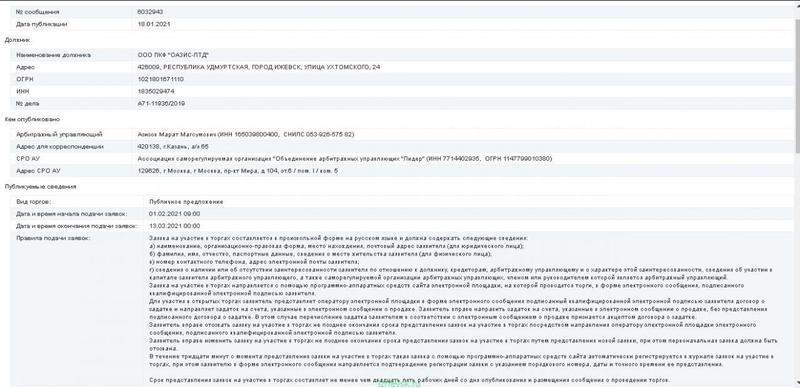
Task: Click the СРО АУ address in Москва
Action: (x=237, y=171)
